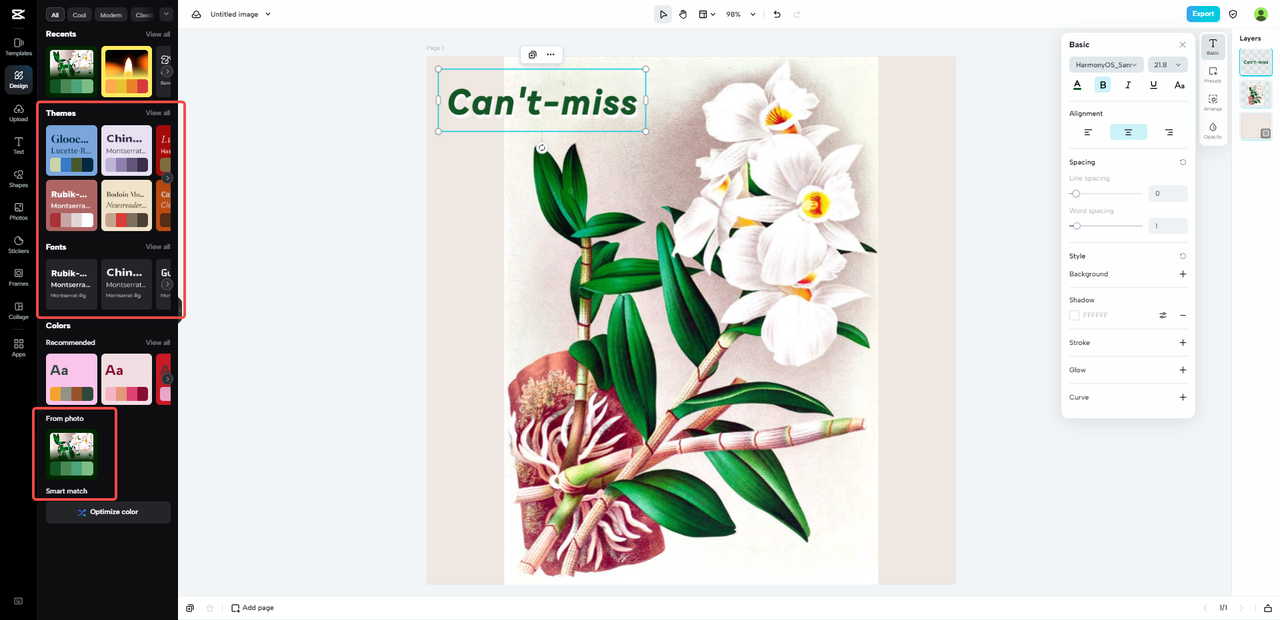Open the font size dropdown
The width and height of the screenshot is (1280, 620).
point(1168,65)
